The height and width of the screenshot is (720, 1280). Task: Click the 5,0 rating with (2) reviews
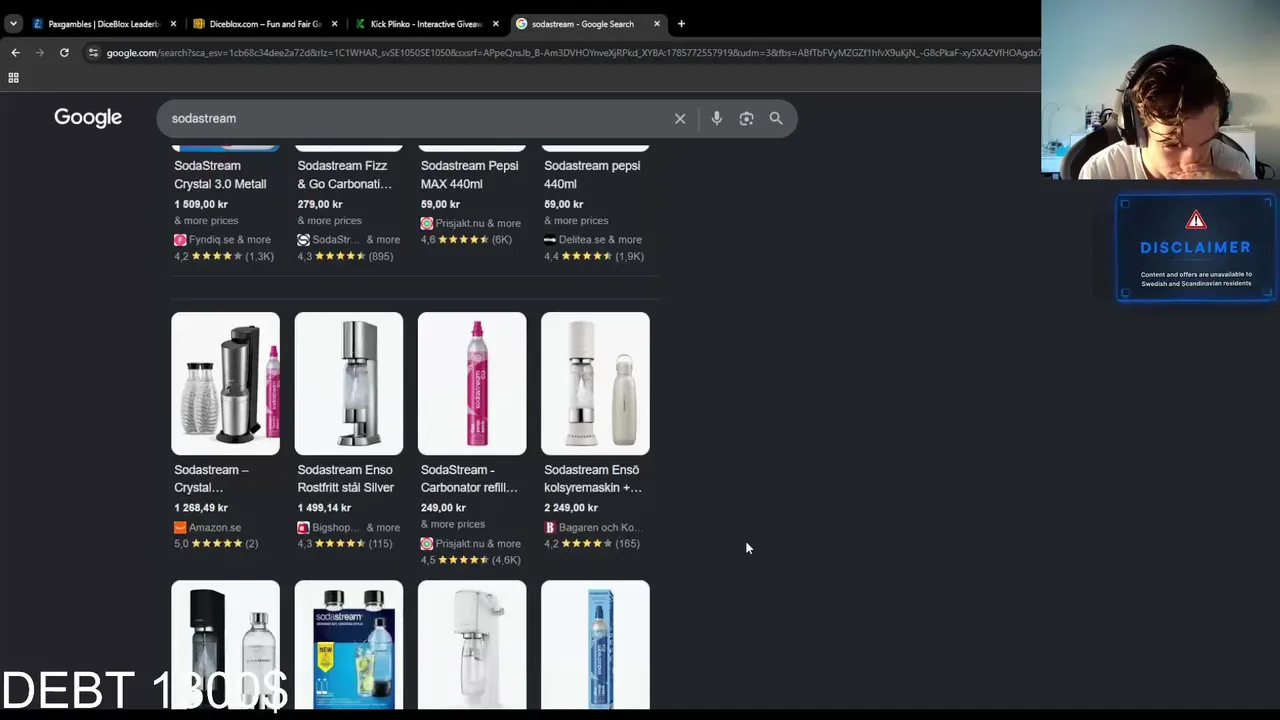click(x=216, y=544)
